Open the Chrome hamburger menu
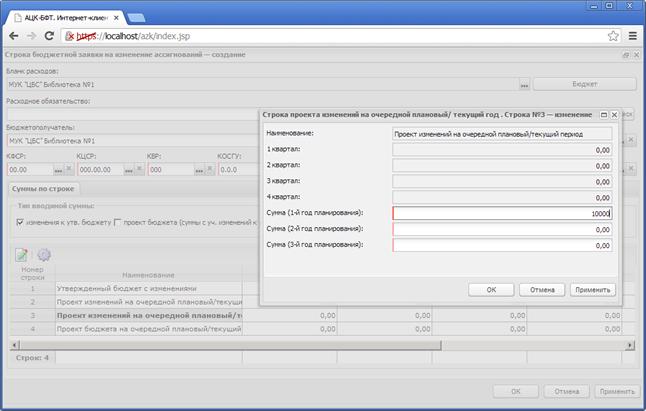This screenshot has width=646, height=411. click(632, 36)
